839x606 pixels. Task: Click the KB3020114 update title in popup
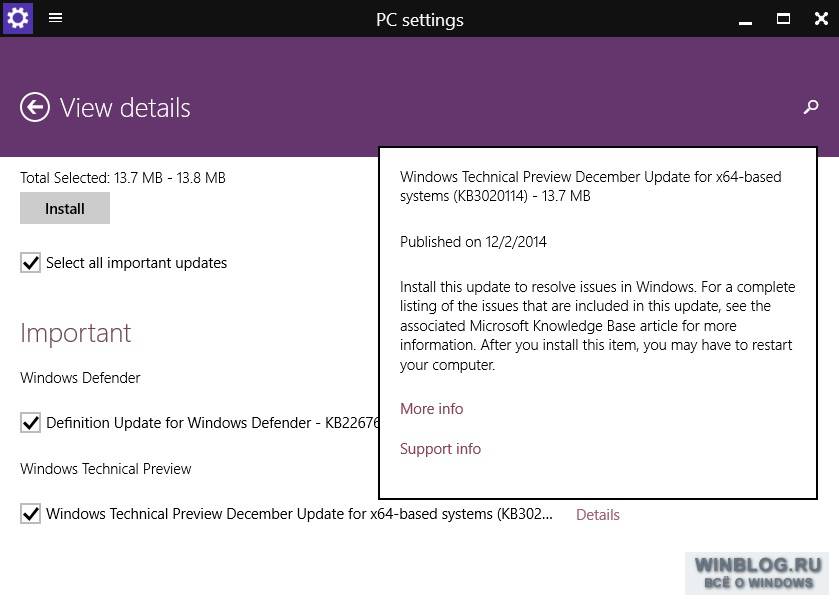[x=591, y=186]
